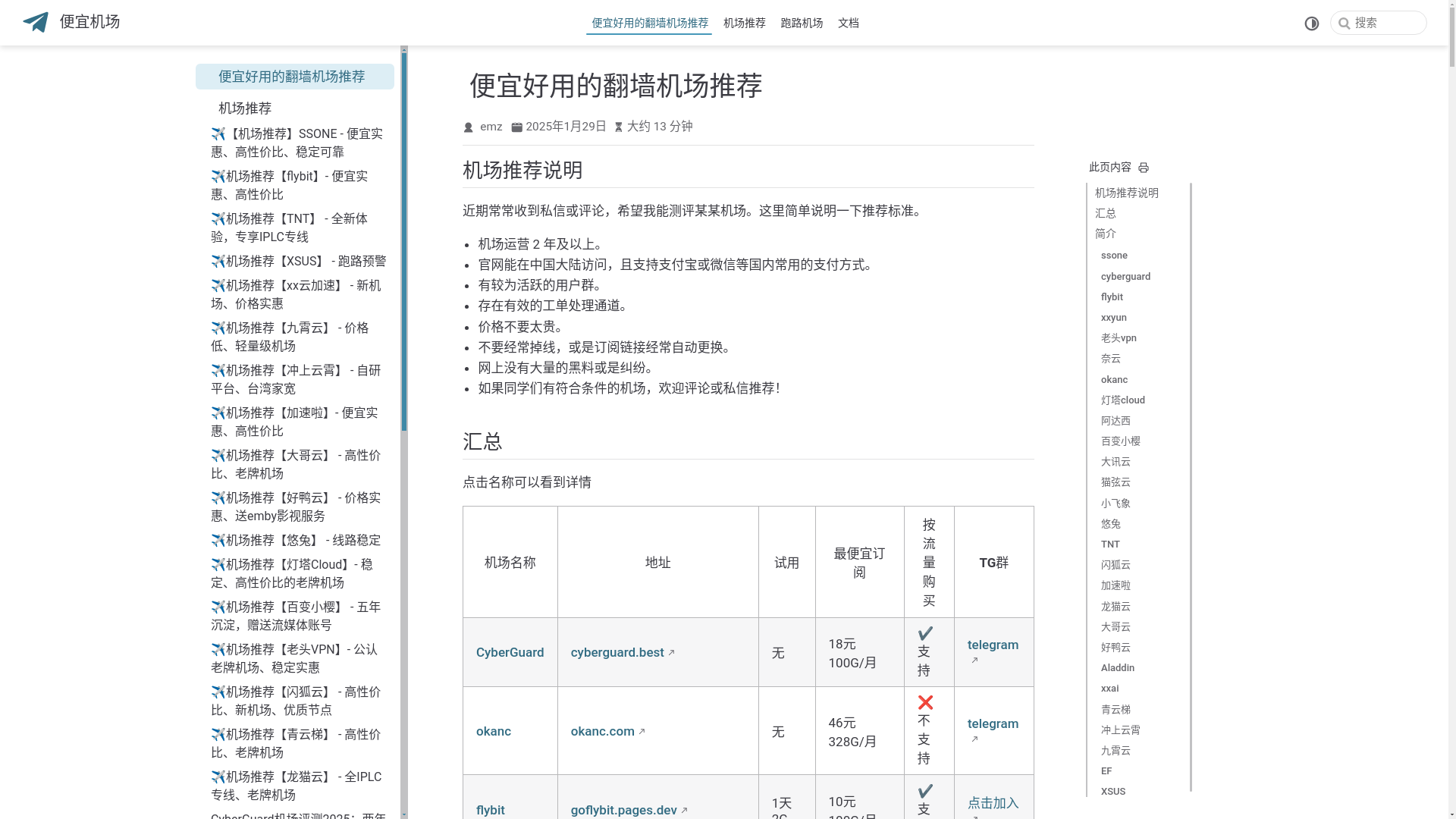Go to 便宜机场 site home title
The height and width of the screenshot is (819, 1456).
pos(89,22)
